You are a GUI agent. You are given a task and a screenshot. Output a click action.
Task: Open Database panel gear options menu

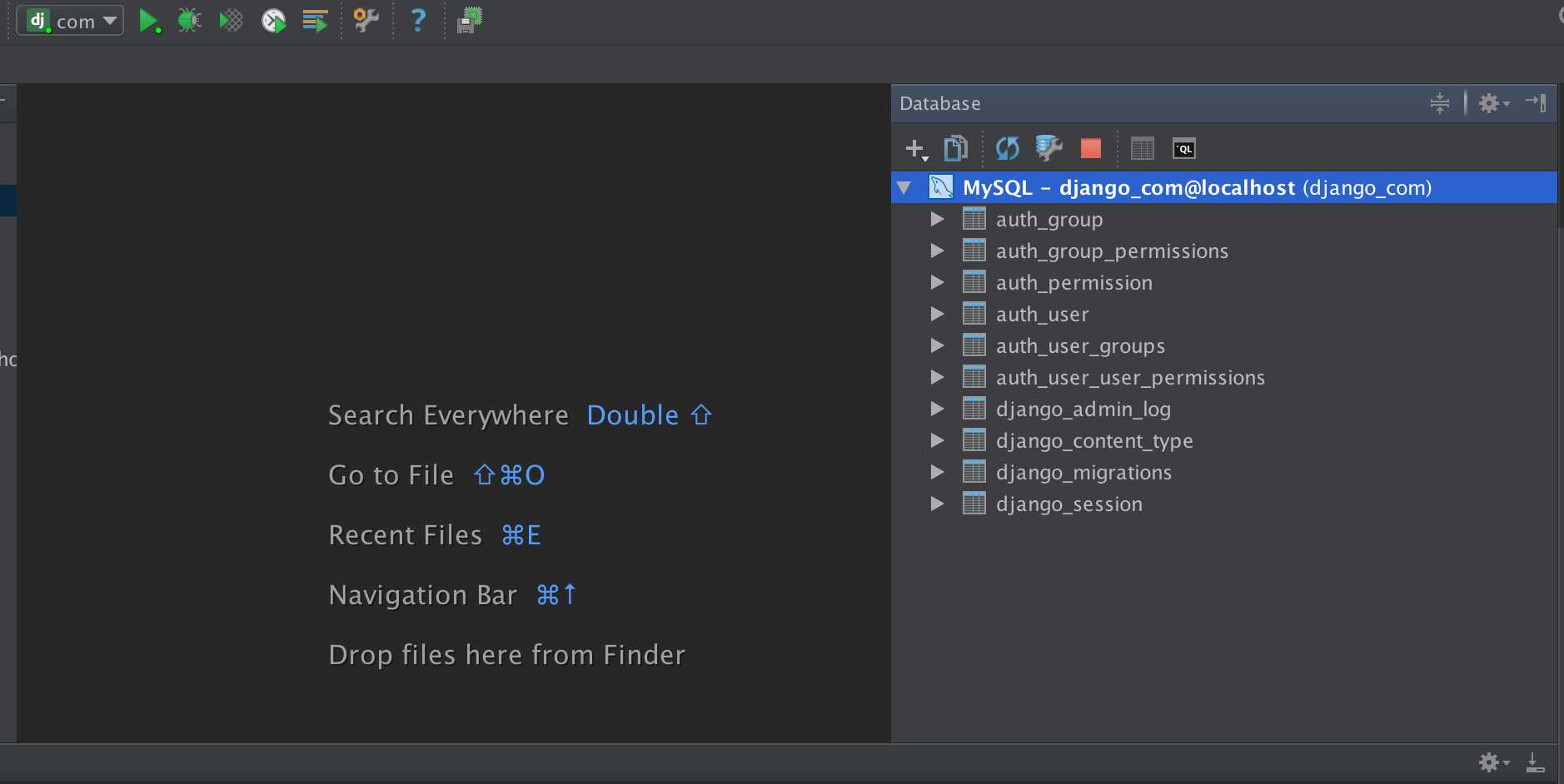1494,103
